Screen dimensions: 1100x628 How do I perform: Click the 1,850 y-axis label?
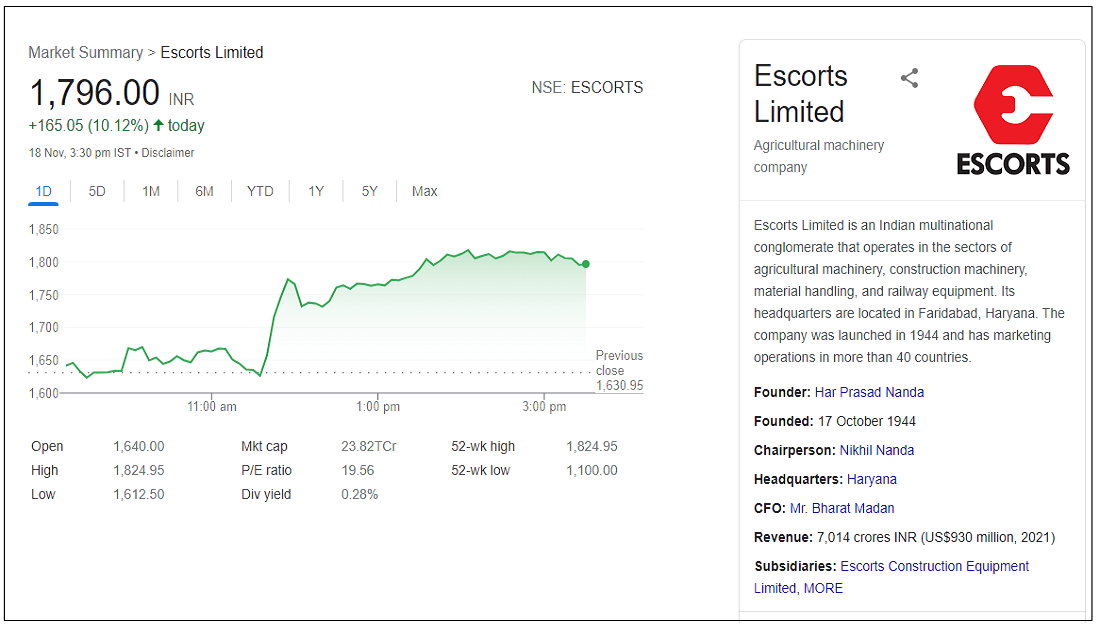pyautogui.click(x=43, y=229)
